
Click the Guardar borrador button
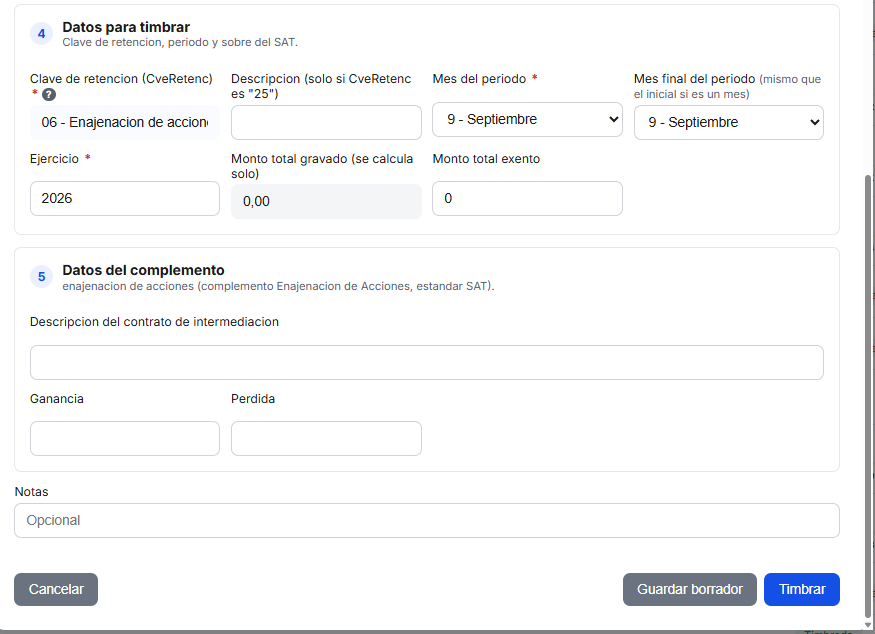(x=690, y=589)
